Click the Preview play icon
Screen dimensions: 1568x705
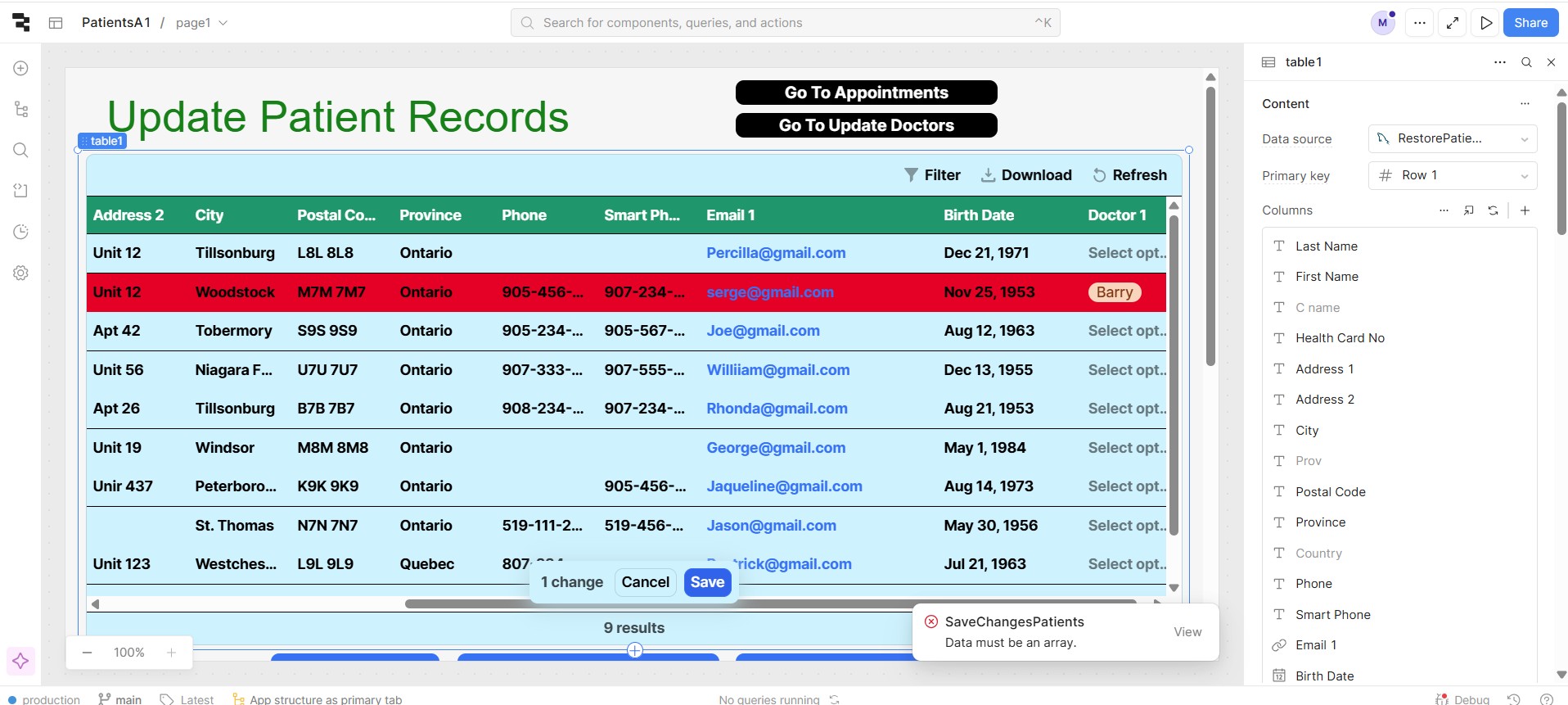(x=1486, y=23)
